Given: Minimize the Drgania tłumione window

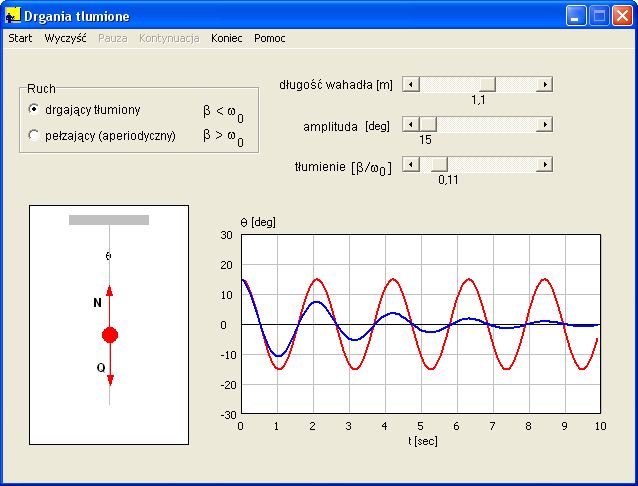Looking at the screenshot, I should [576, 16].
